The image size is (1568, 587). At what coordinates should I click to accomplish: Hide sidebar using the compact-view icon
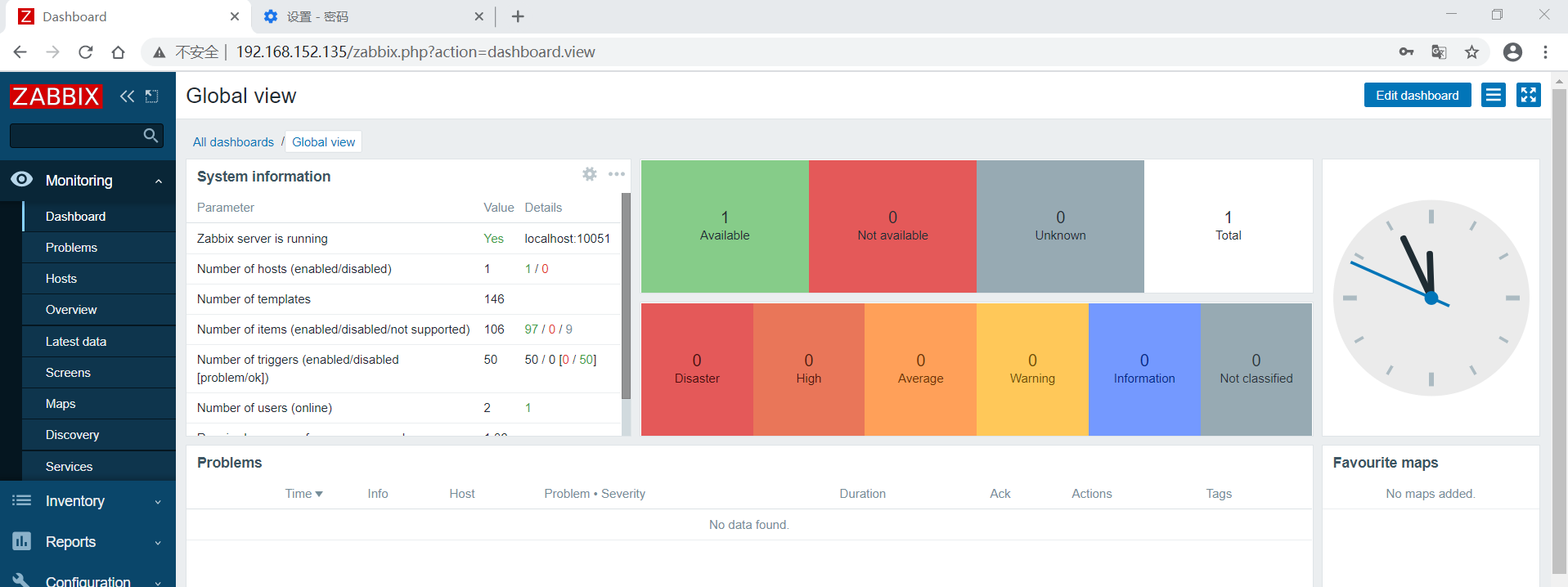pos(152,96)
